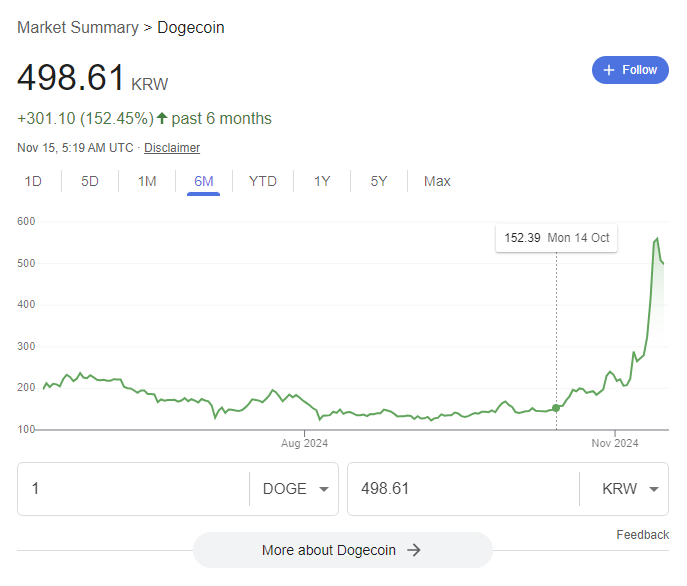Click the Nov 2024 axis label

615,443
